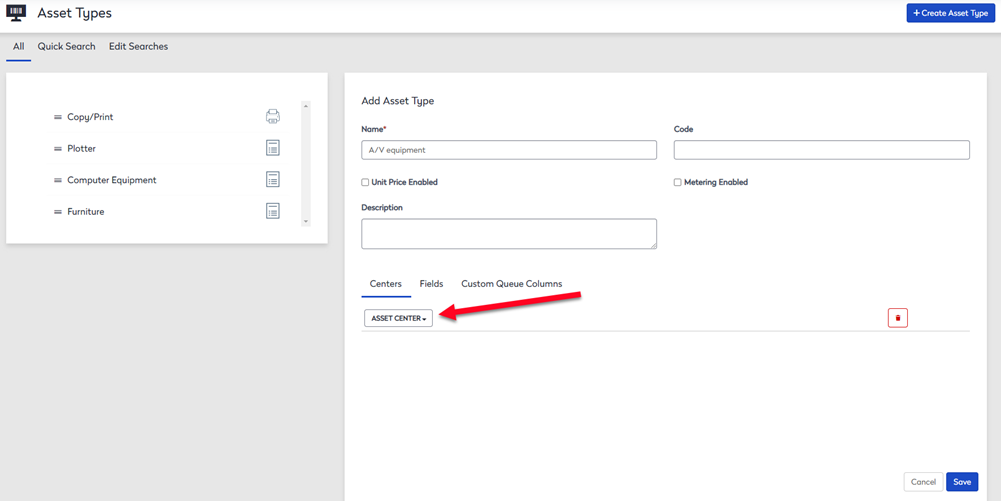Screen dimensions: 1001x502
Task: Click the Save button
Action: 962,482
